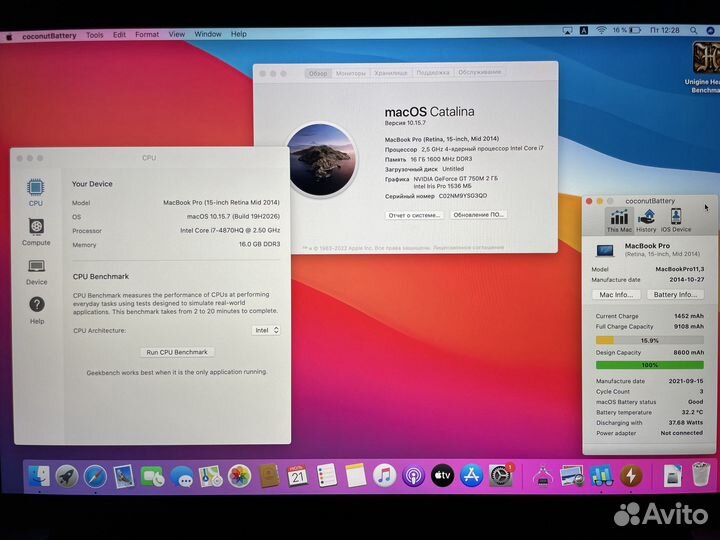Image resolution: width=720 pixels, height=540 pixels.
Task: Open Photos from the Dock
Action: click(x=239, y=476)
